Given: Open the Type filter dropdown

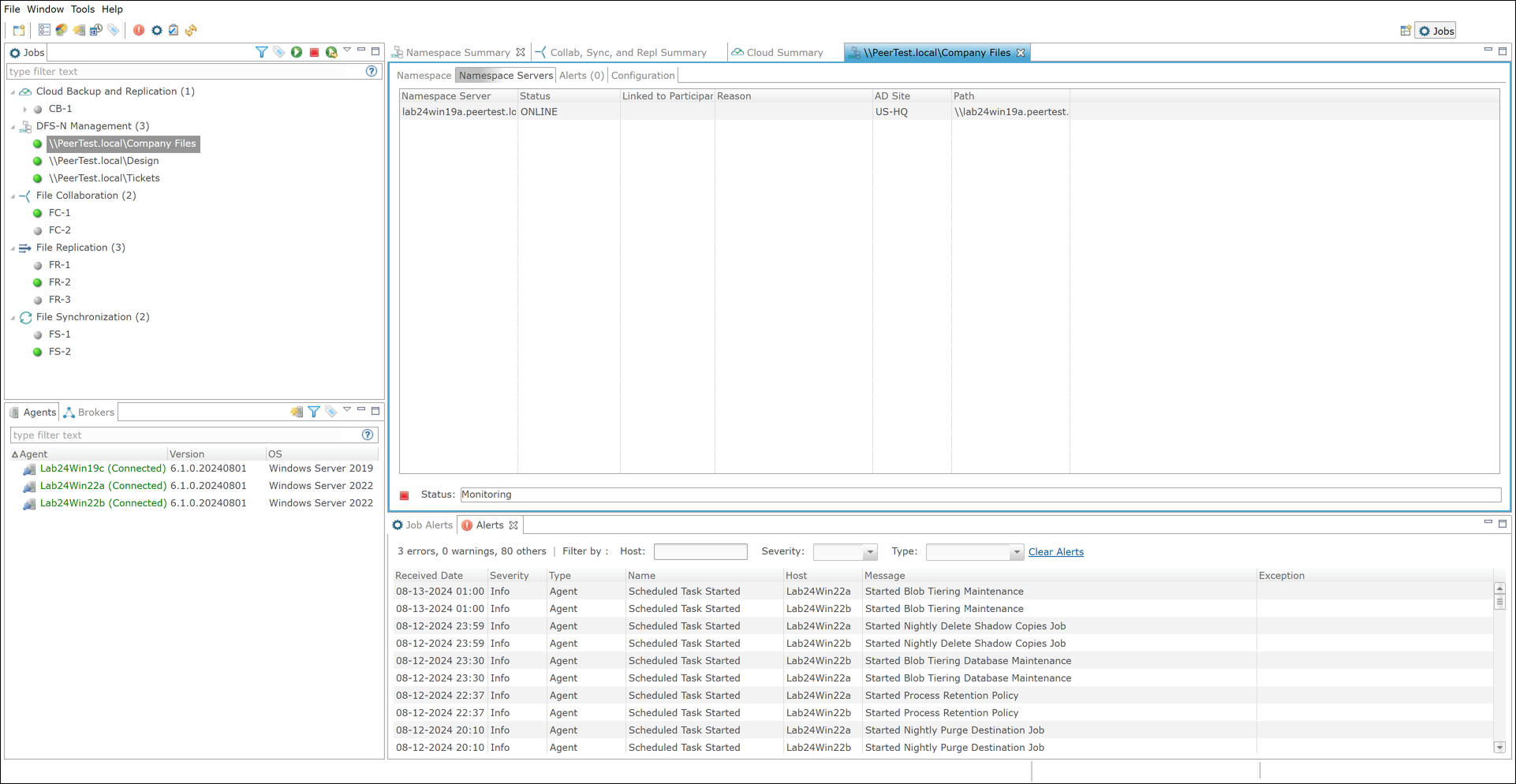Looking at the screenshot, I should (x=1016, y=552).
